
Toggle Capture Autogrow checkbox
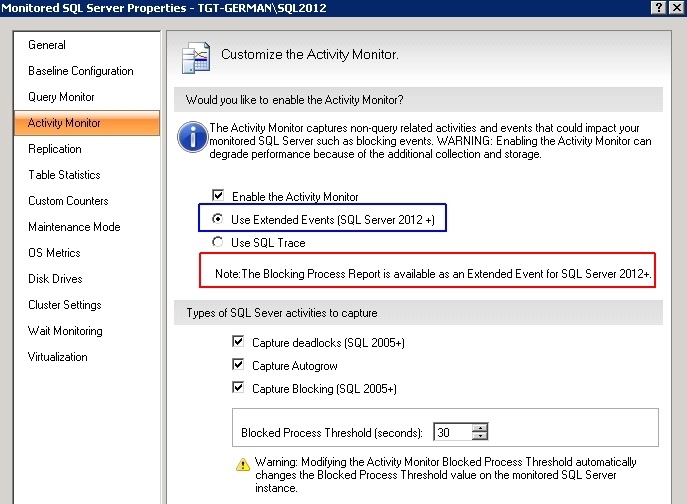[238, 364]
